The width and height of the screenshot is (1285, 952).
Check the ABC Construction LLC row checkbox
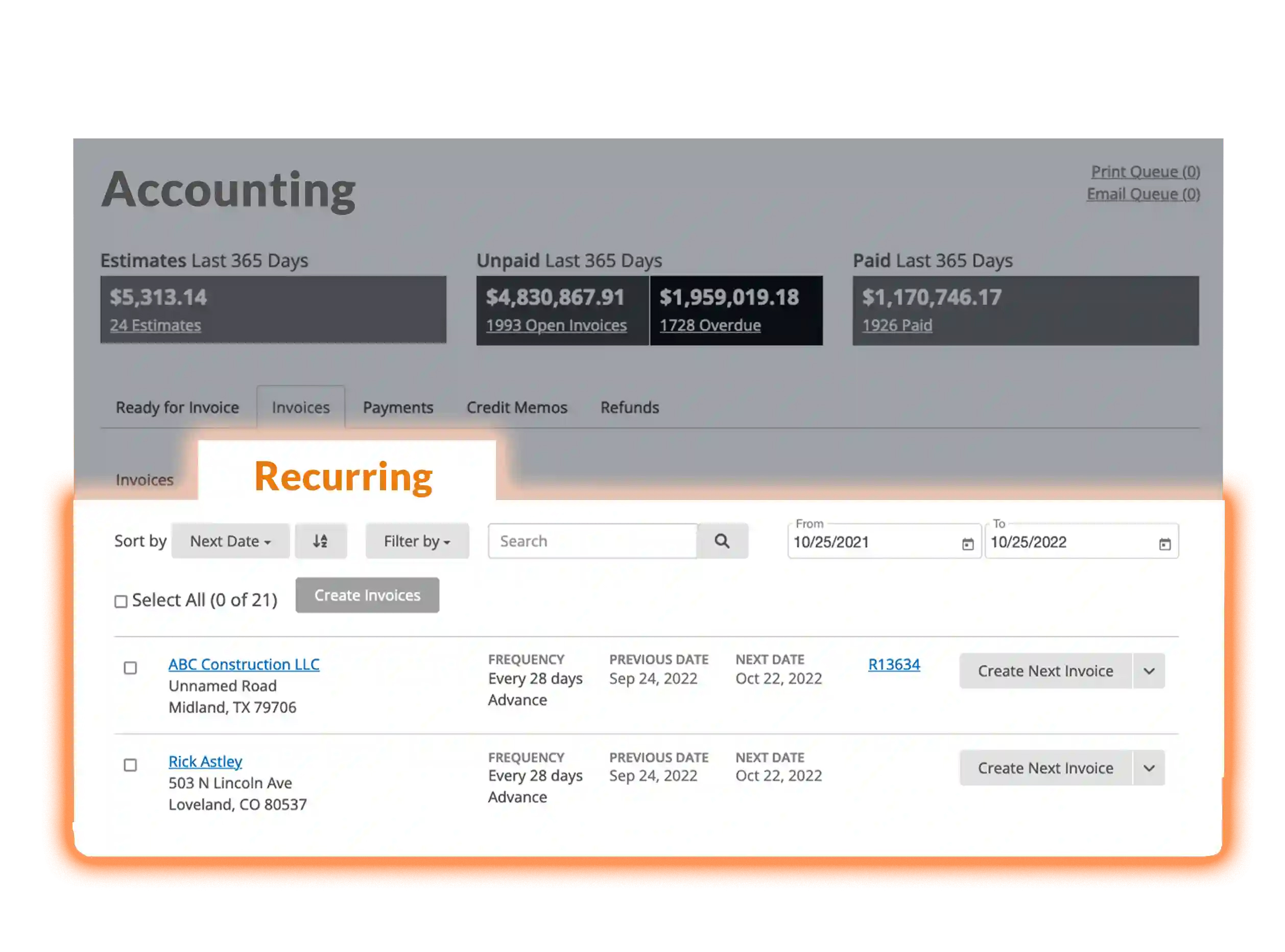[130, 668]
